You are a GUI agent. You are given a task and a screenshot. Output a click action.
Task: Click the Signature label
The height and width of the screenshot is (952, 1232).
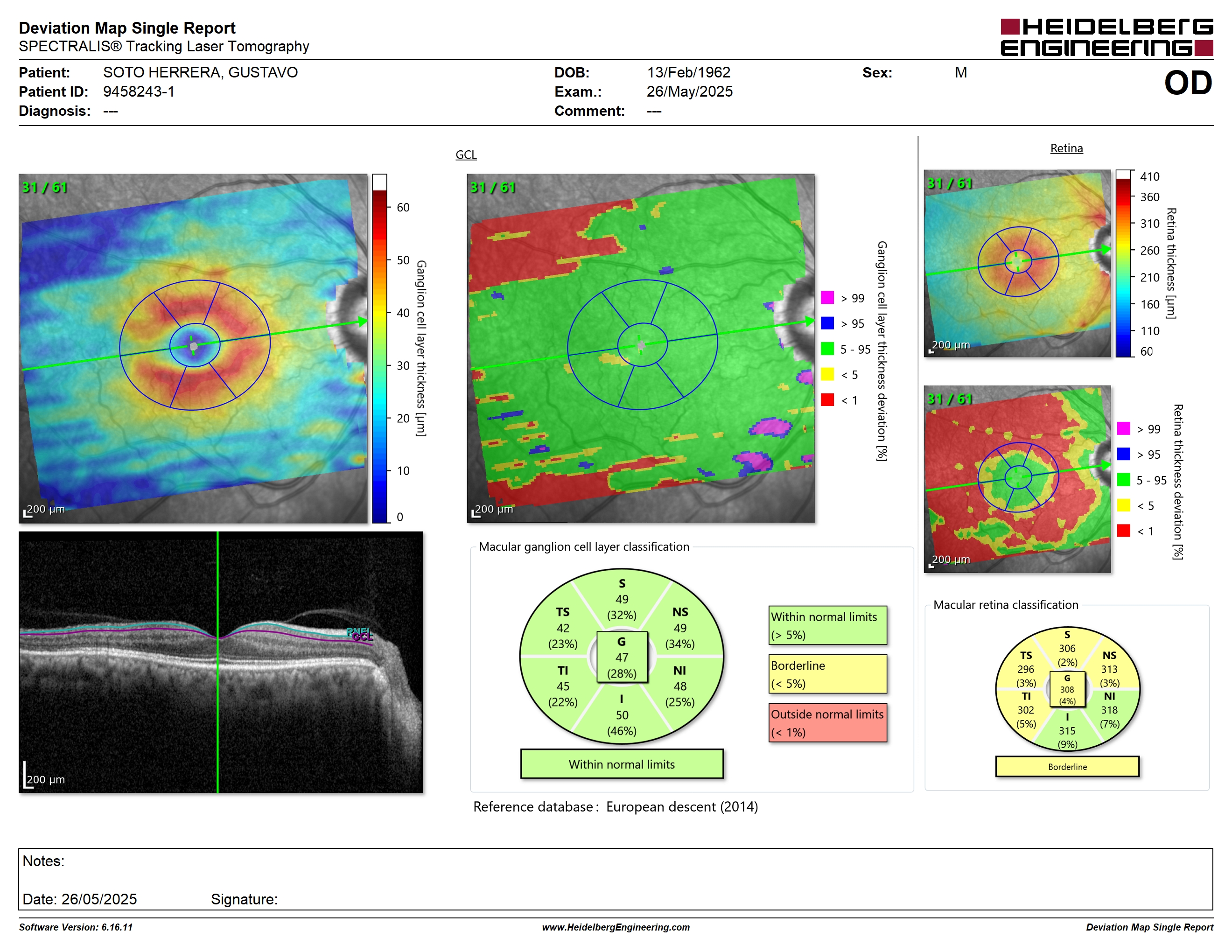click(244, 899)
